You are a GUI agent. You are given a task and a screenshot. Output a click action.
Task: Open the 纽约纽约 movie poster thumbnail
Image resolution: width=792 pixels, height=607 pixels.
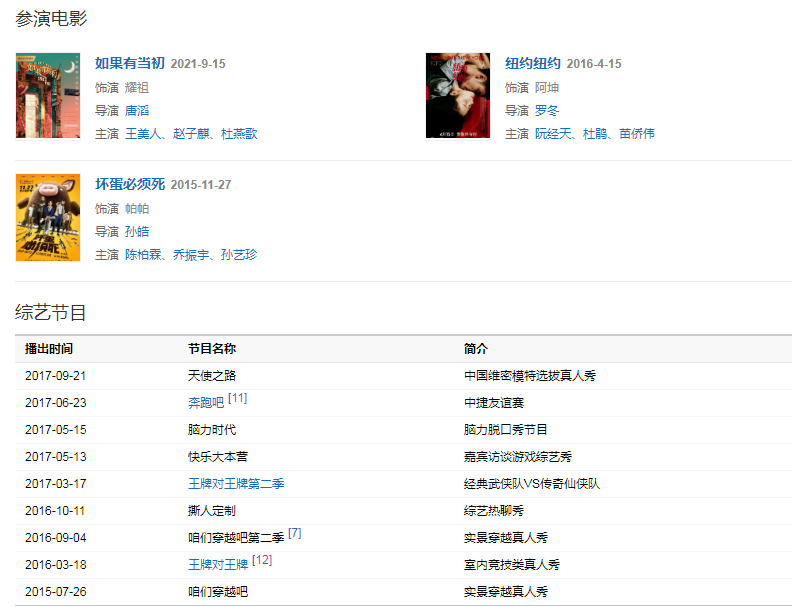(457, 96)
